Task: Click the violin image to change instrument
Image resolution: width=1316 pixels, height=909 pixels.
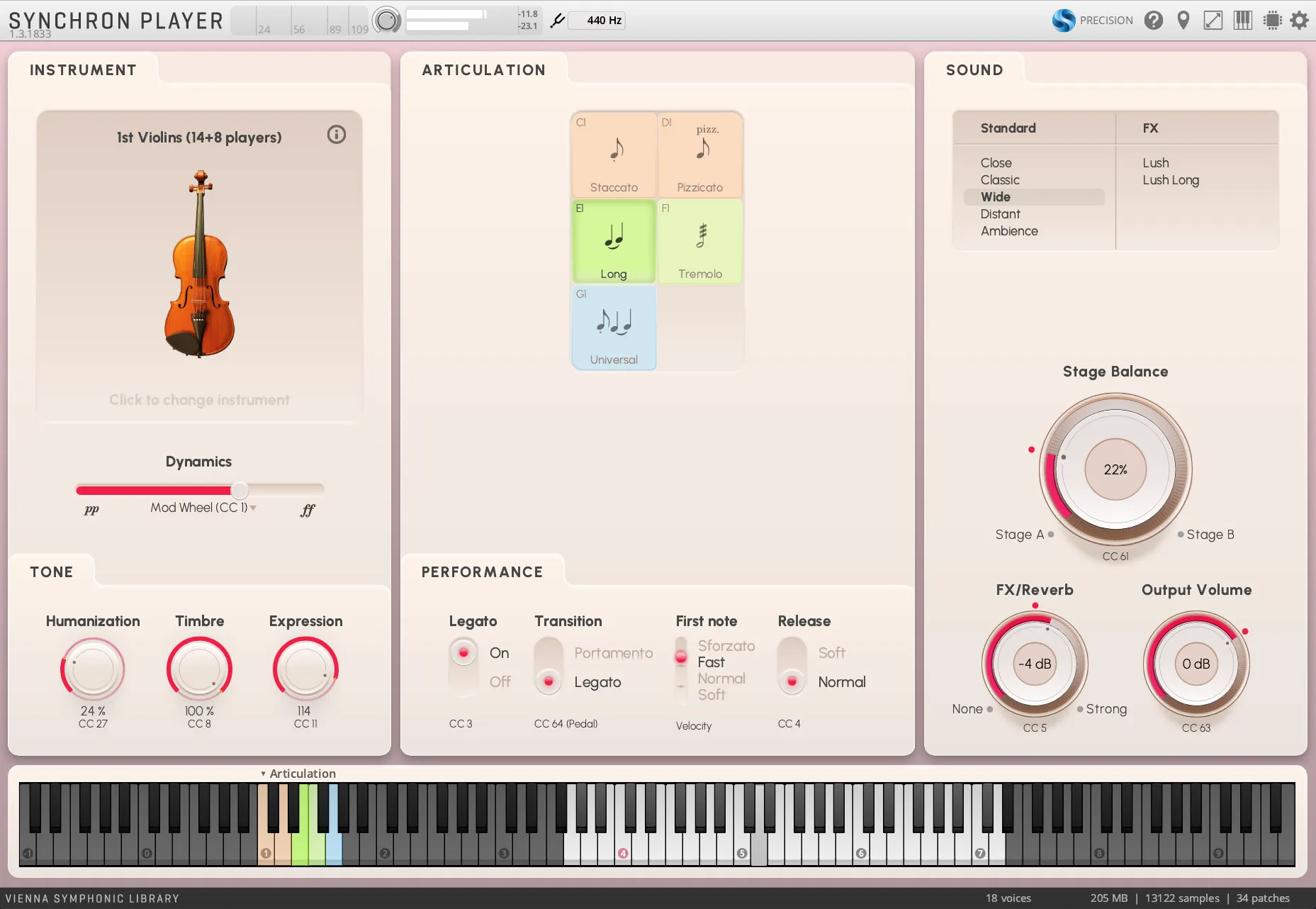Action: coord(199,264)
